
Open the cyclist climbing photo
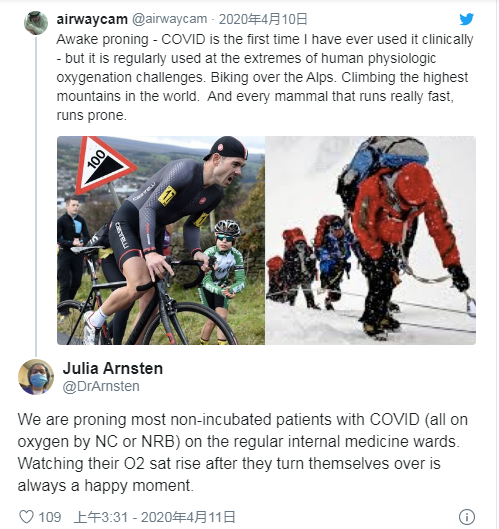161,240
